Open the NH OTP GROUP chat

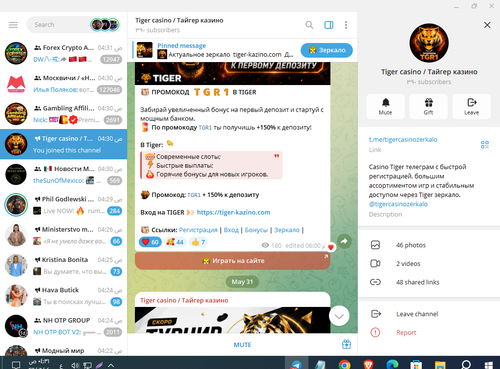(63, 326)
